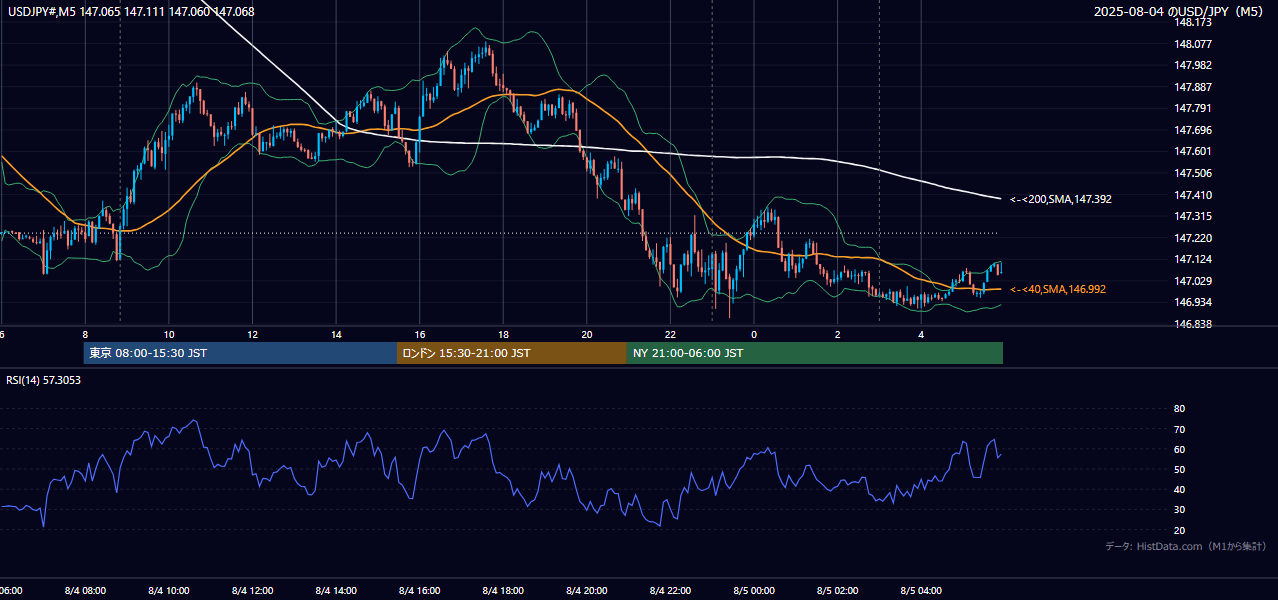Click RSI scale value 80
The width and height of the screenshot is (1278, 600).
[x=1179, y=409]
